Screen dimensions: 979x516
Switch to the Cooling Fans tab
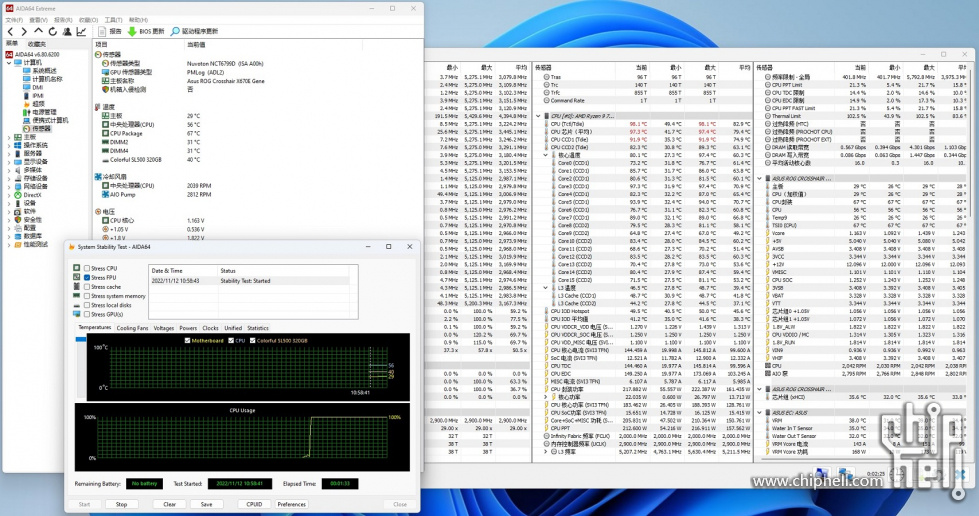point(132,328)
